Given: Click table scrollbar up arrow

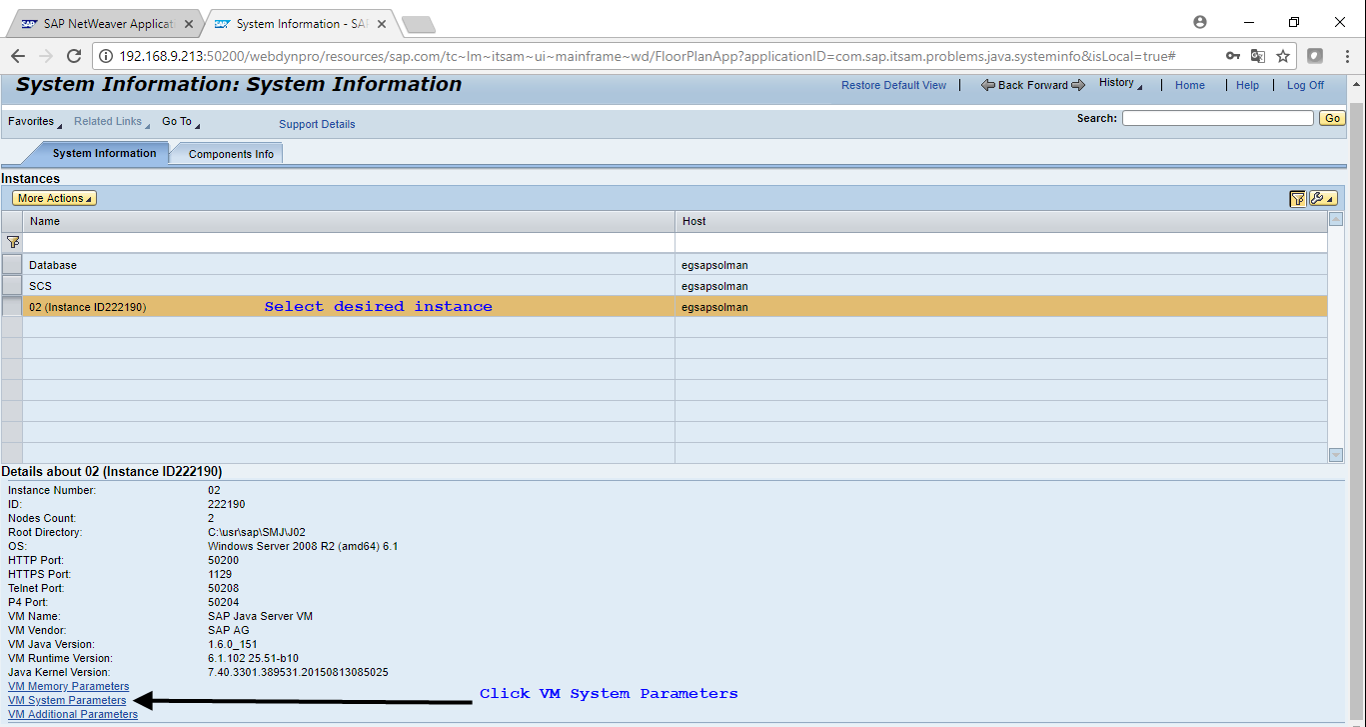Looking at the screenshot, I should (1336, 218).
